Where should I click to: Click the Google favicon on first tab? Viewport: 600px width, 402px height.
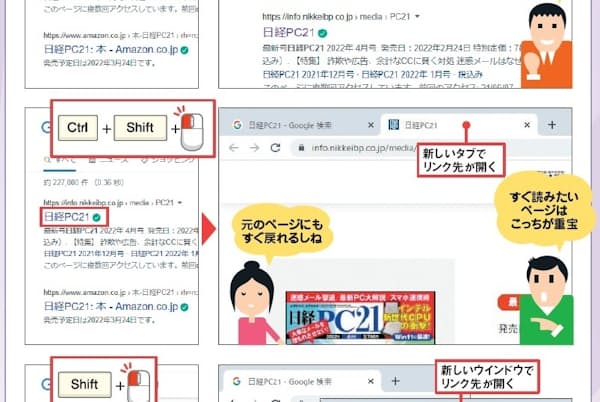[237, 125]
